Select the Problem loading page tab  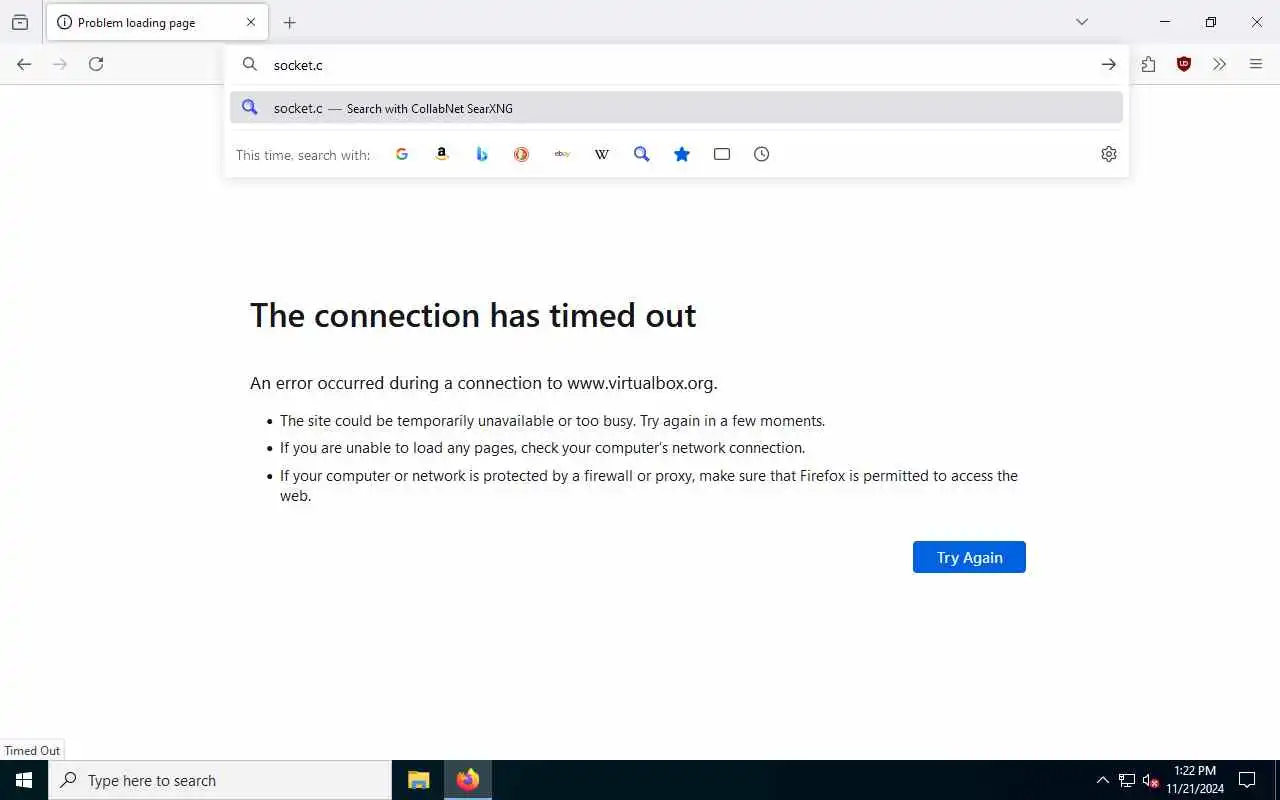pos(157,22)
